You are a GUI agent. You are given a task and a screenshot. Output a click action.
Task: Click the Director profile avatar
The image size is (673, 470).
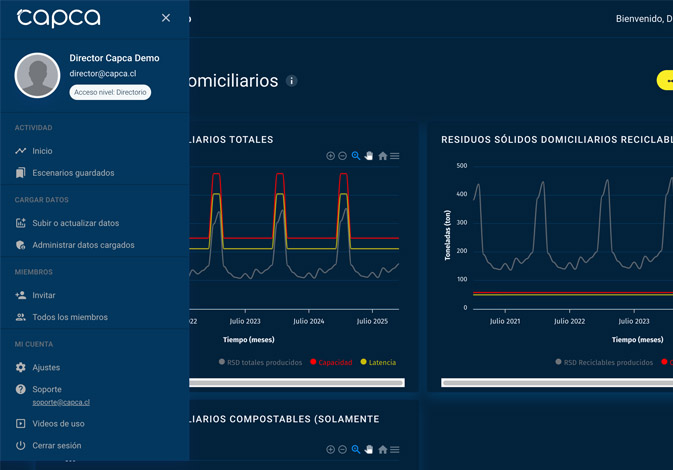(x=38, y=75)
